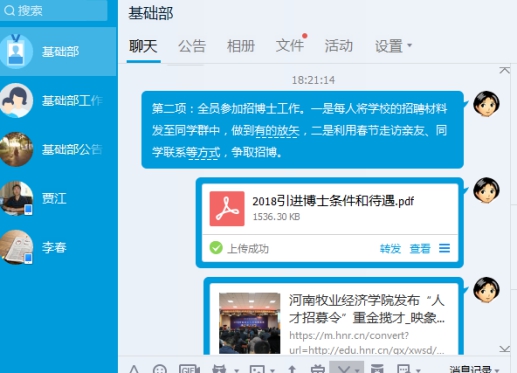This screenshot has height=373, width=517.
Task: Open the 文件 tab
Action: tap(290, 46)
